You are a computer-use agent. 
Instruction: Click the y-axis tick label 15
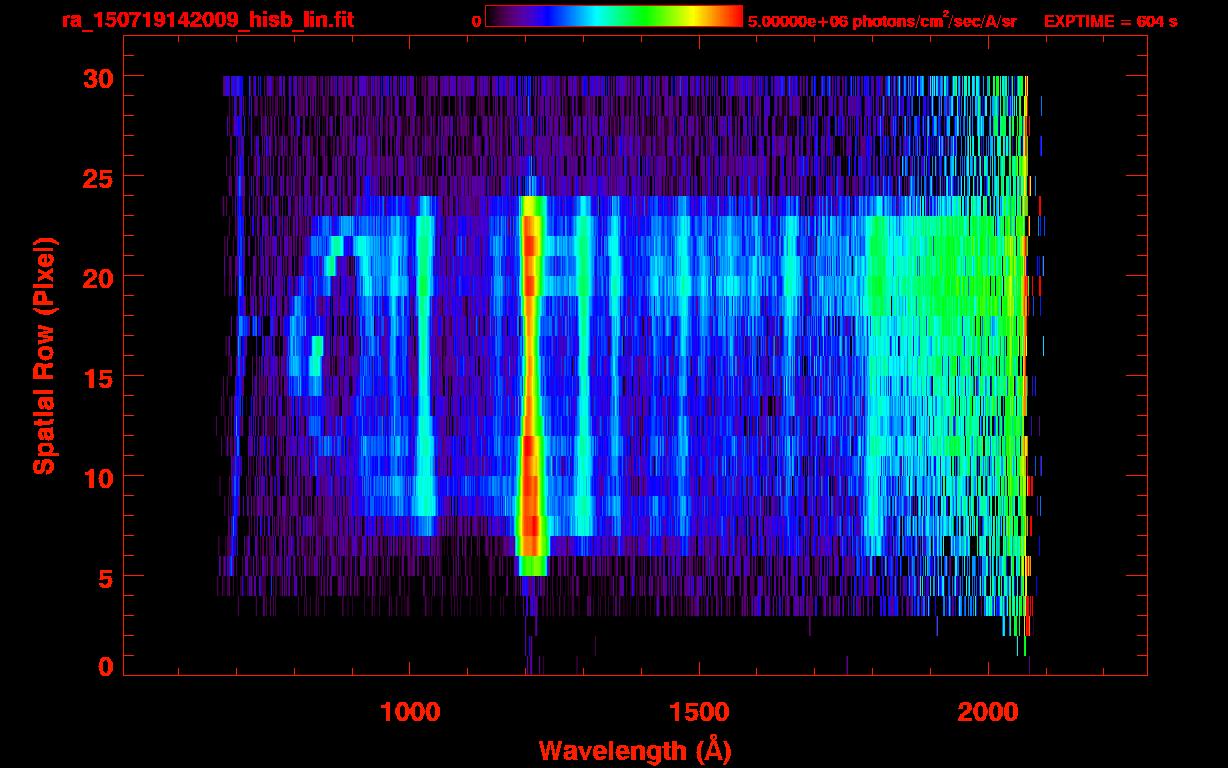click(98, 377)
